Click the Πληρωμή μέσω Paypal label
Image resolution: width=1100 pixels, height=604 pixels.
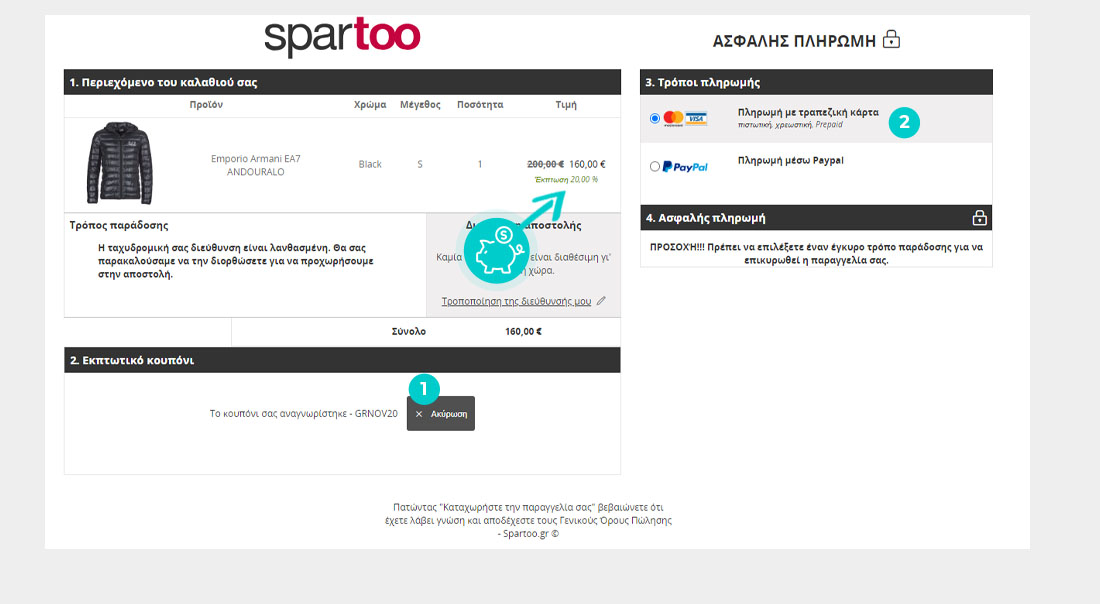pos(790,160)
